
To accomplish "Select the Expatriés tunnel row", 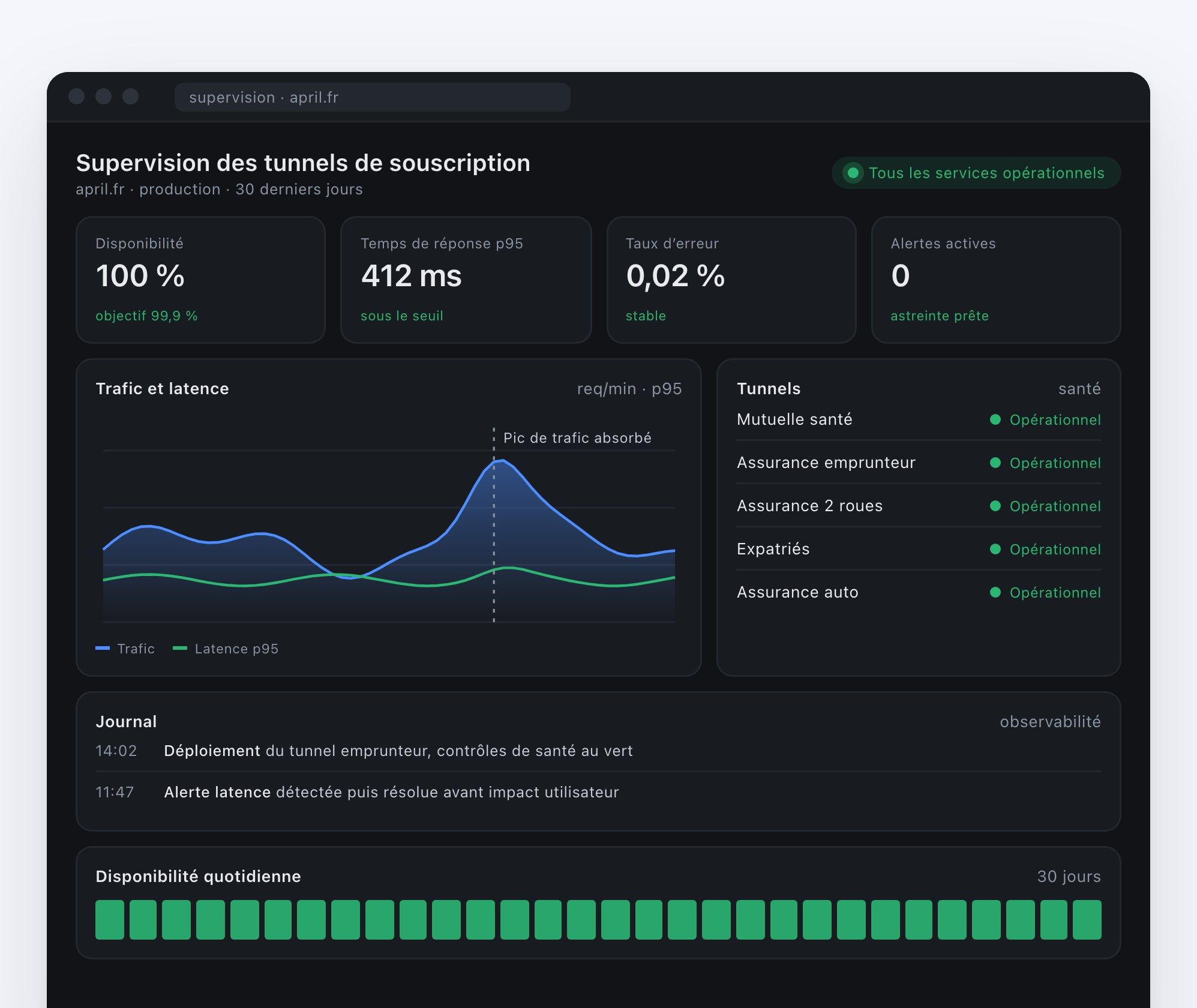I will (x=919, y=549).
